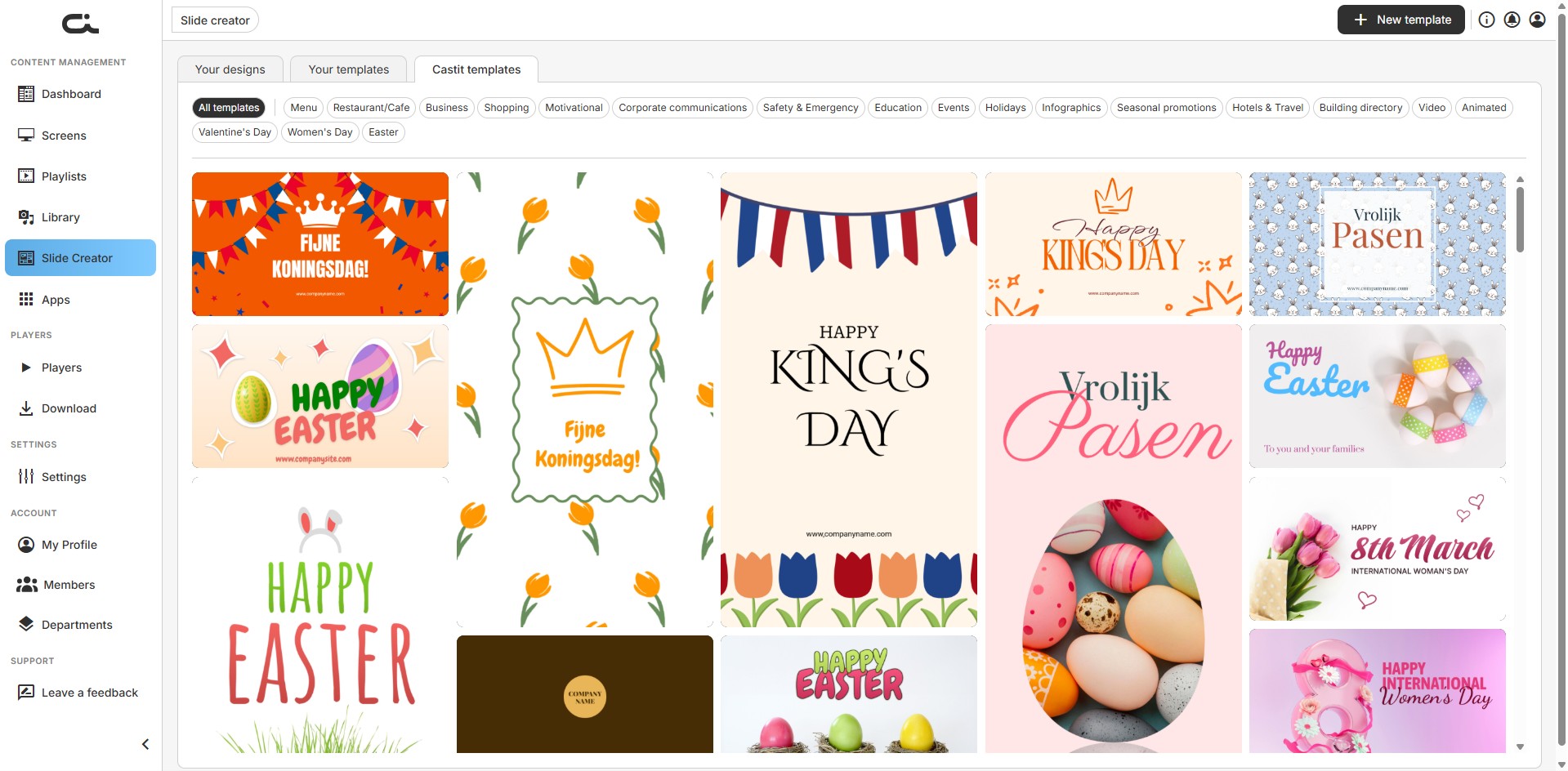This screenshot has height=771, width=1568.
Task: Collapse the sidebar with the chevron
Action: click(x=145, y=744)
